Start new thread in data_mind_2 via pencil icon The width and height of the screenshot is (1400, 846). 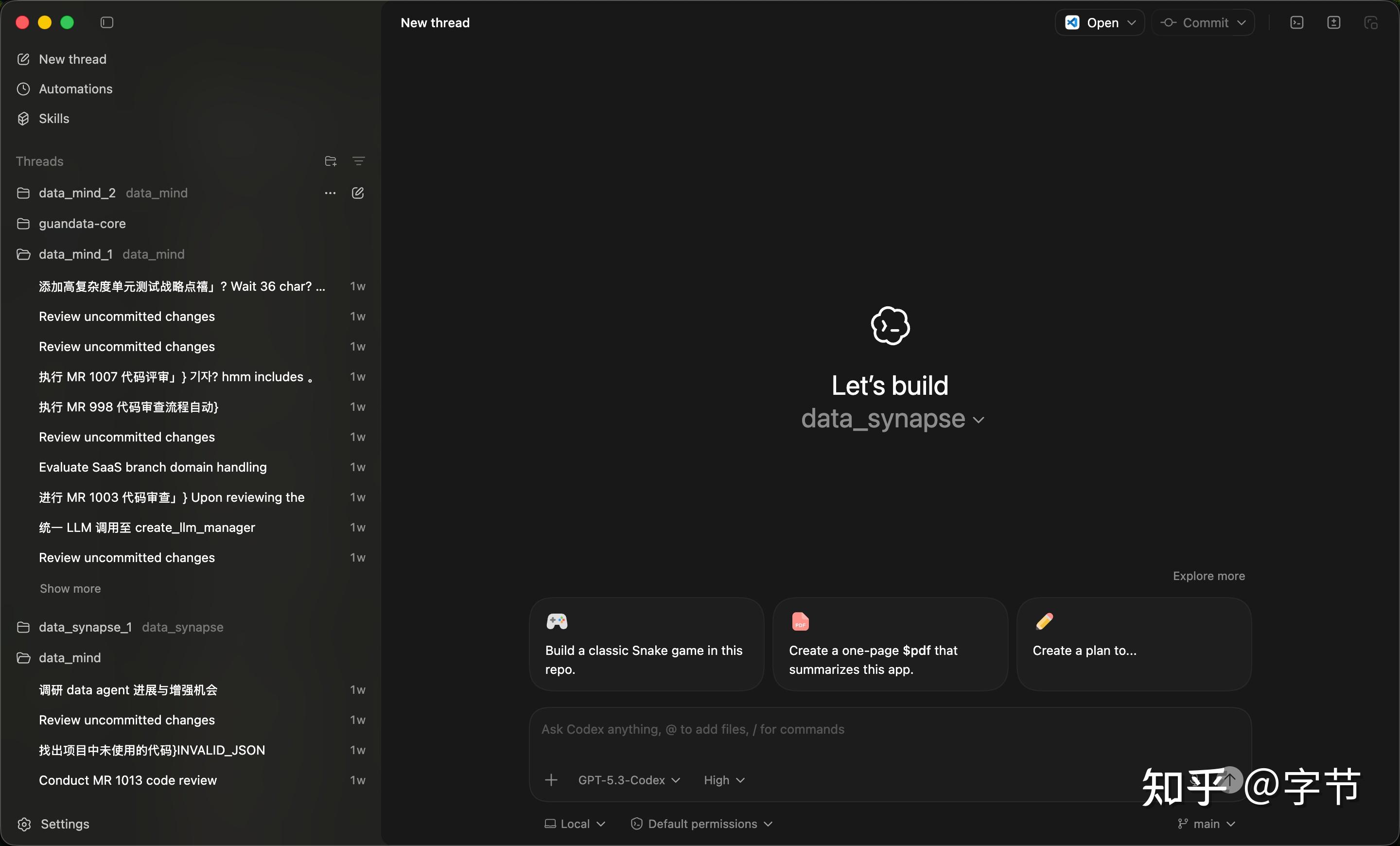tap(358, 193)
